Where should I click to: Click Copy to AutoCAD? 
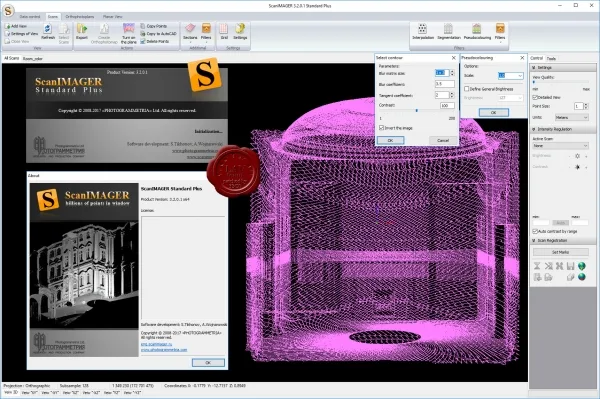[158, 34]
